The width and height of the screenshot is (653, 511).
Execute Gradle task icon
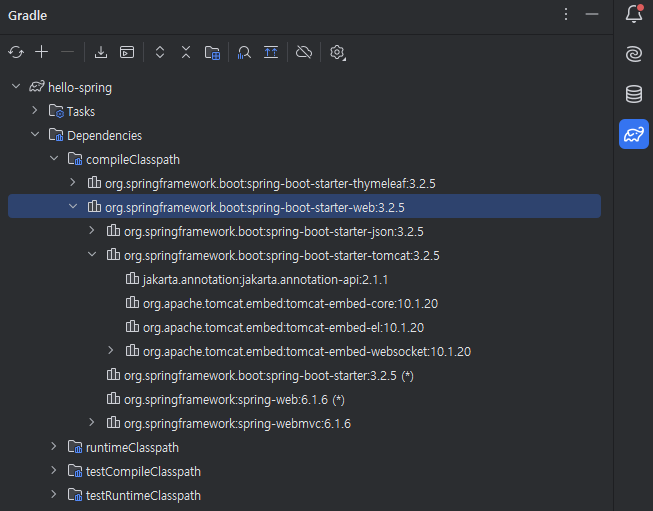point(127,52)
